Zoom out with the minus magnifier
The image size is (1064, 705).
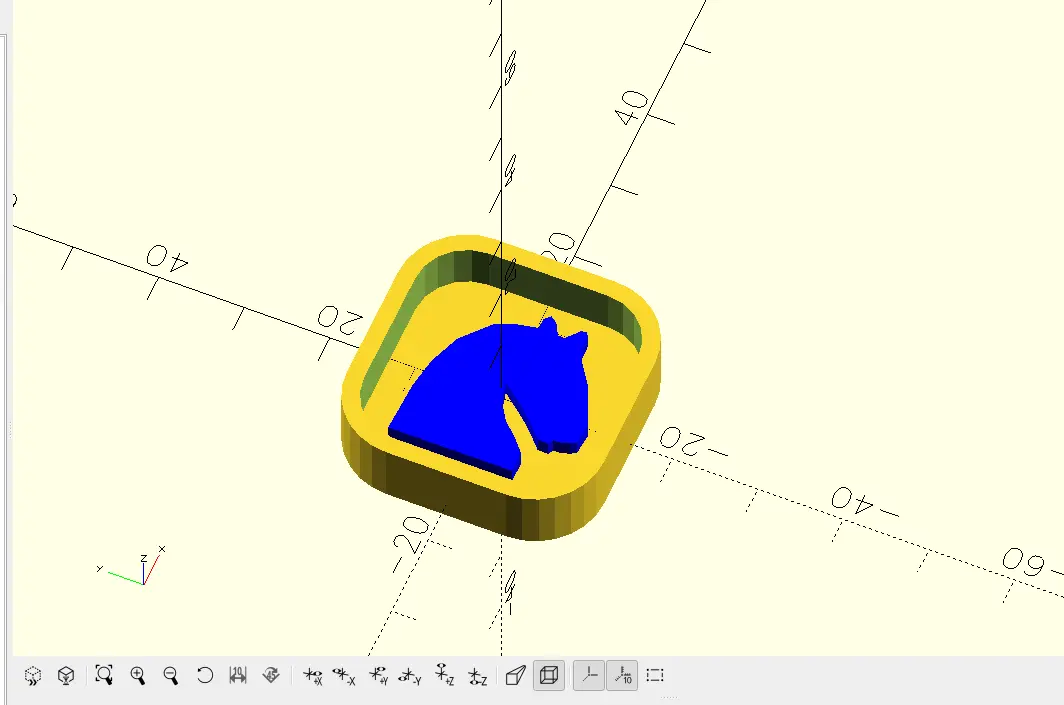click(x=171, y=675)
